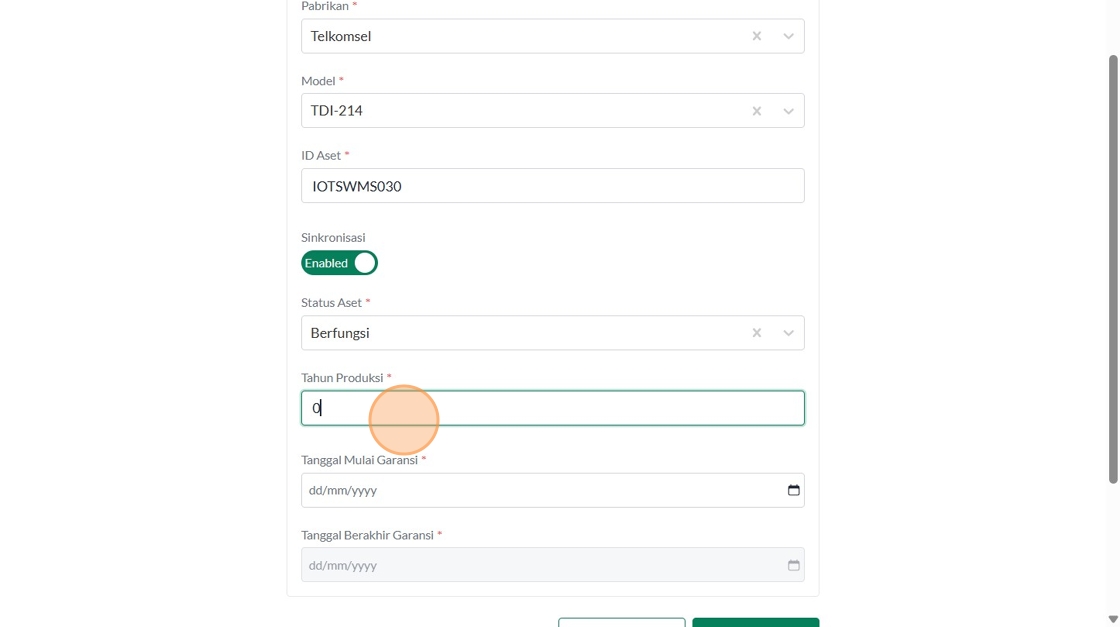Click the Berfungsi value in Status Aset
The width and height of the screenshot is (1120, 627).
tap(340, 333)
